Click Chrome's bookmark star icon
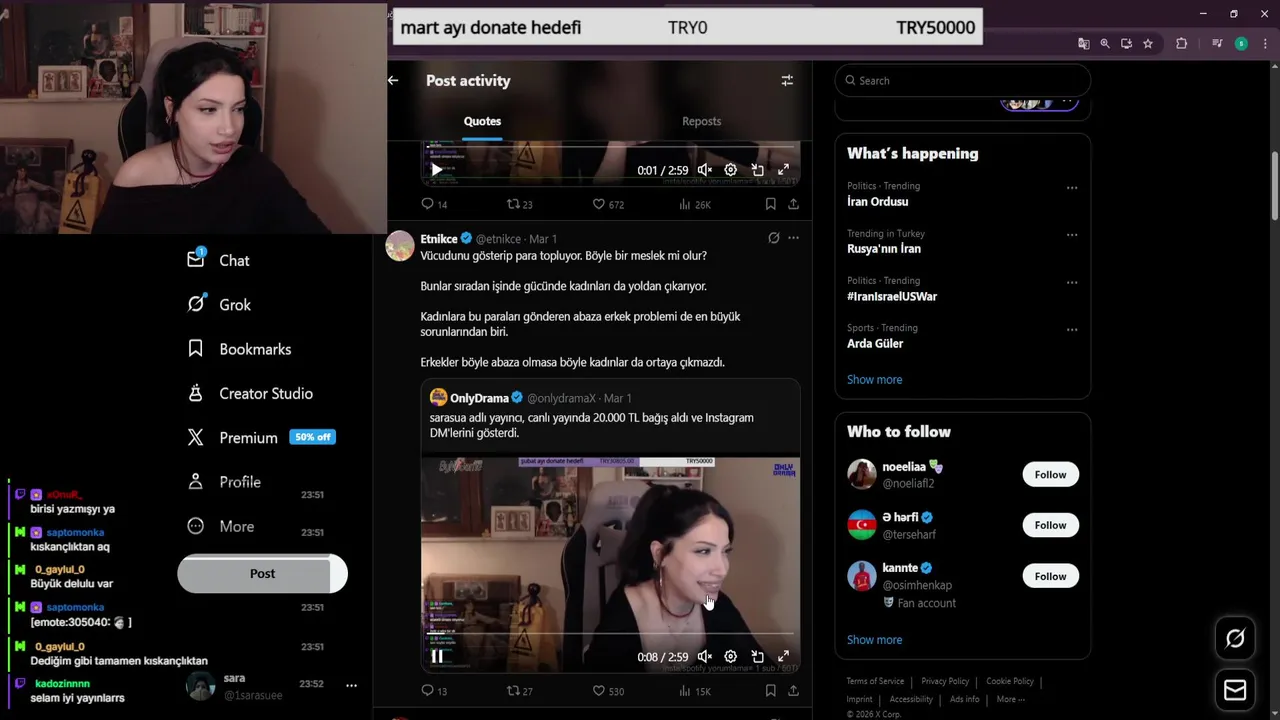The height and width of the screenshot is (720, 1280). 1148,44
